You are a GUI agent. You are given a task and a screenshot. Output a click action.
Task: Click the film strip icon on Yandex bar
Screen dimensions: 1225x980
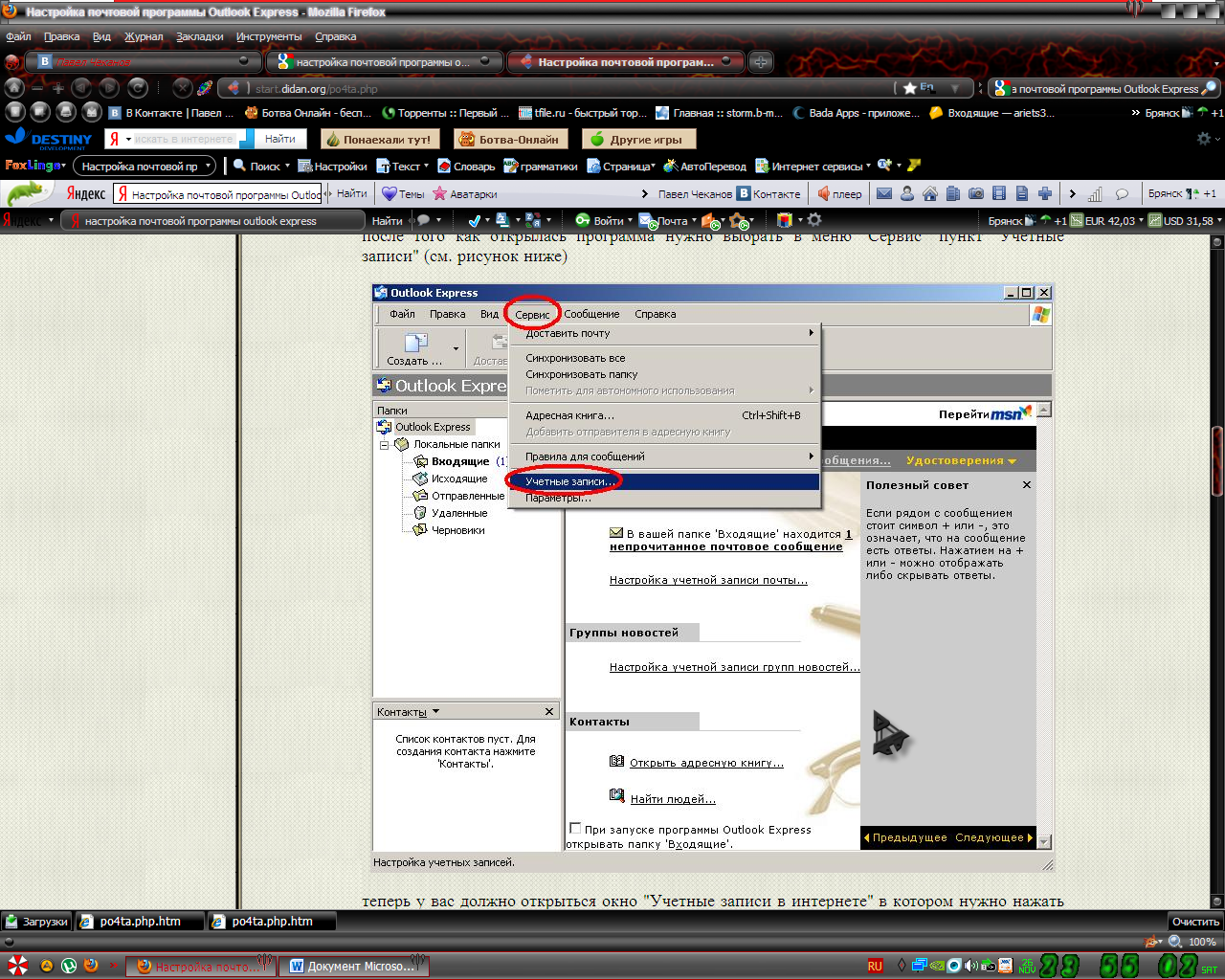[x=999, y=193]
